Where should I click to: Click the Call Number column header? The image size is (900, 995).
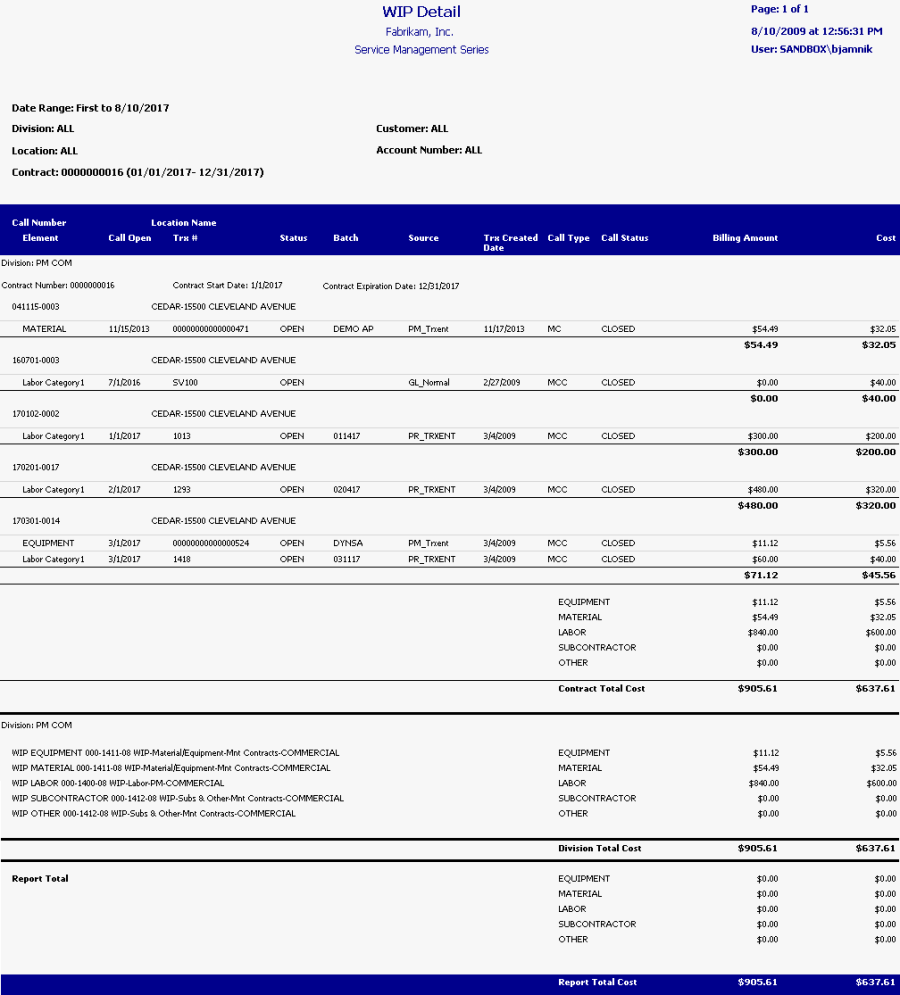tap(38, 222)
